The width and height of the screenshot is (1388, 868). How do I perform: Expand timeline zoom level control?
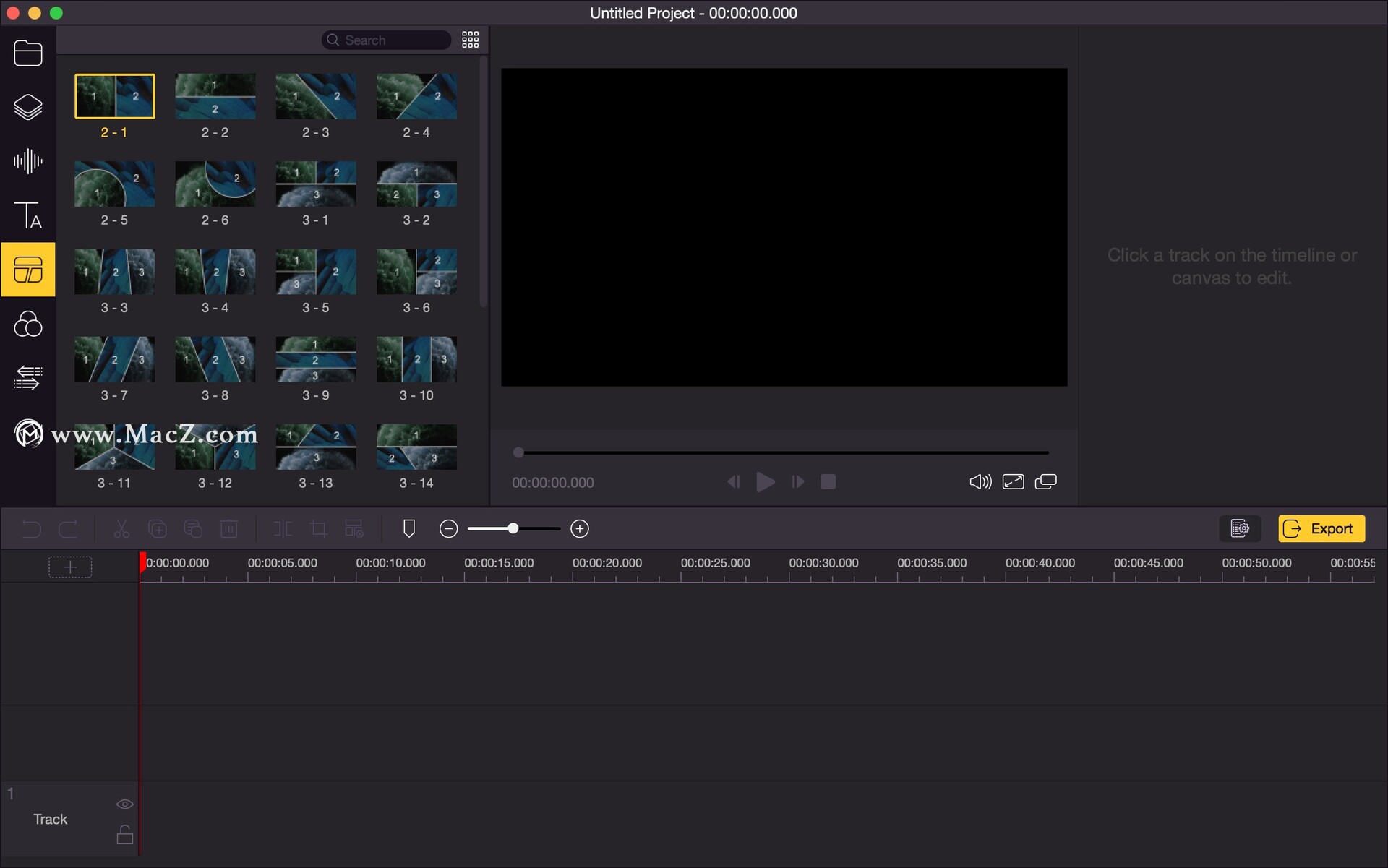(578, 528)
